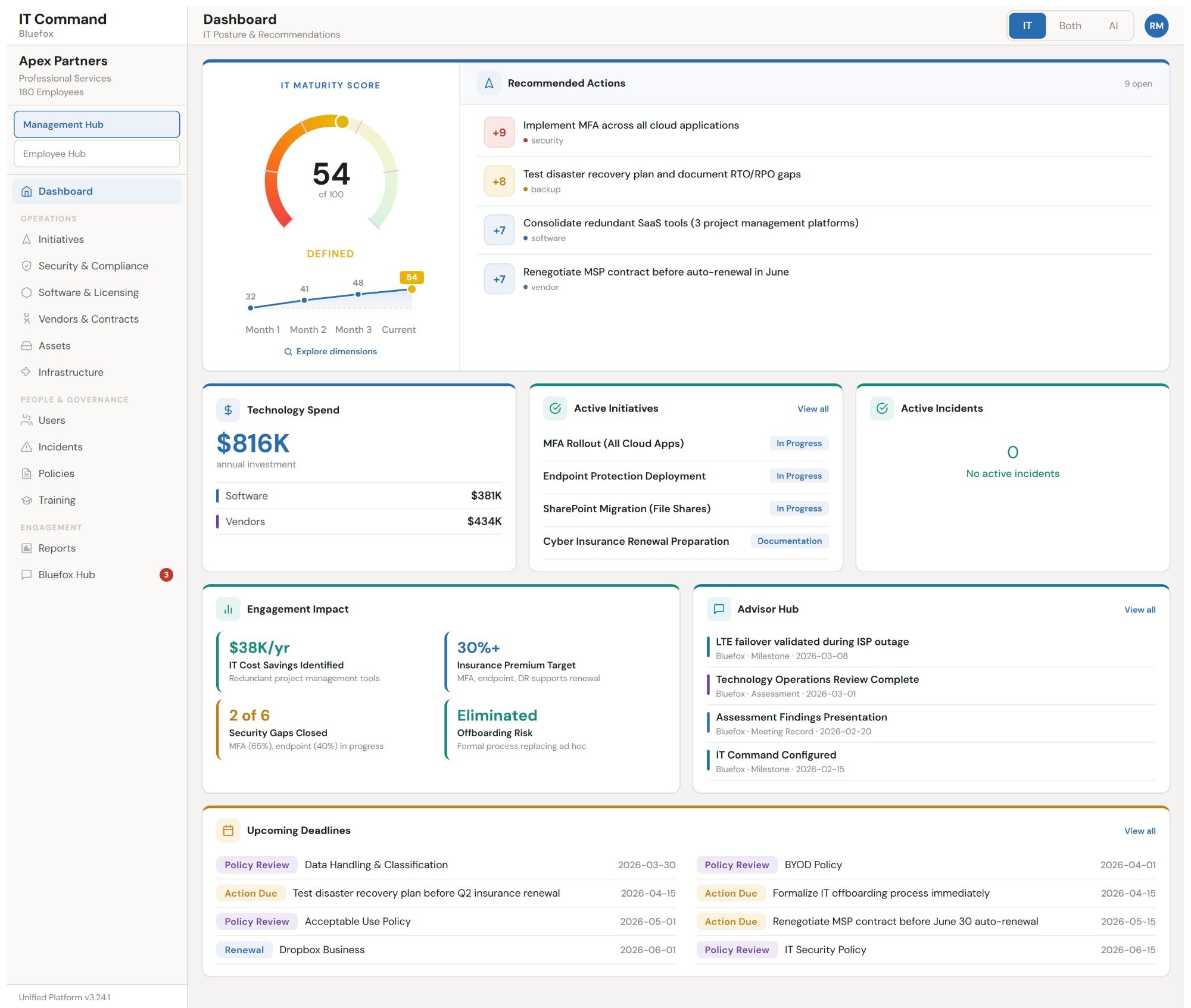Viewport: 1191px width, 1008px height.
Task: Click the Bluefox Hub chat icon
Action: tap(26, 575)
